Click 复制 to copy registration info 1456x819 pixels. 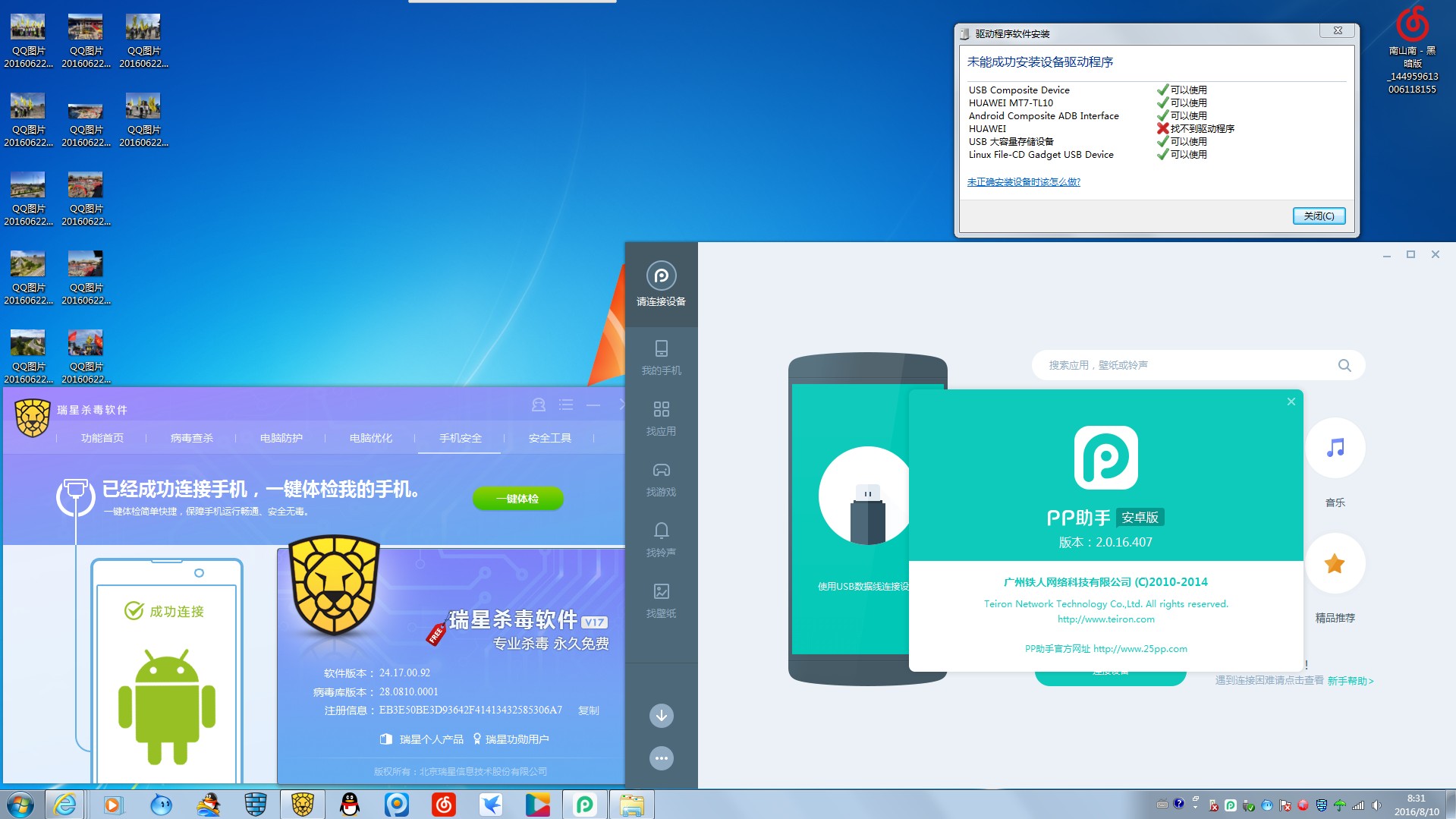pos(589,710)
